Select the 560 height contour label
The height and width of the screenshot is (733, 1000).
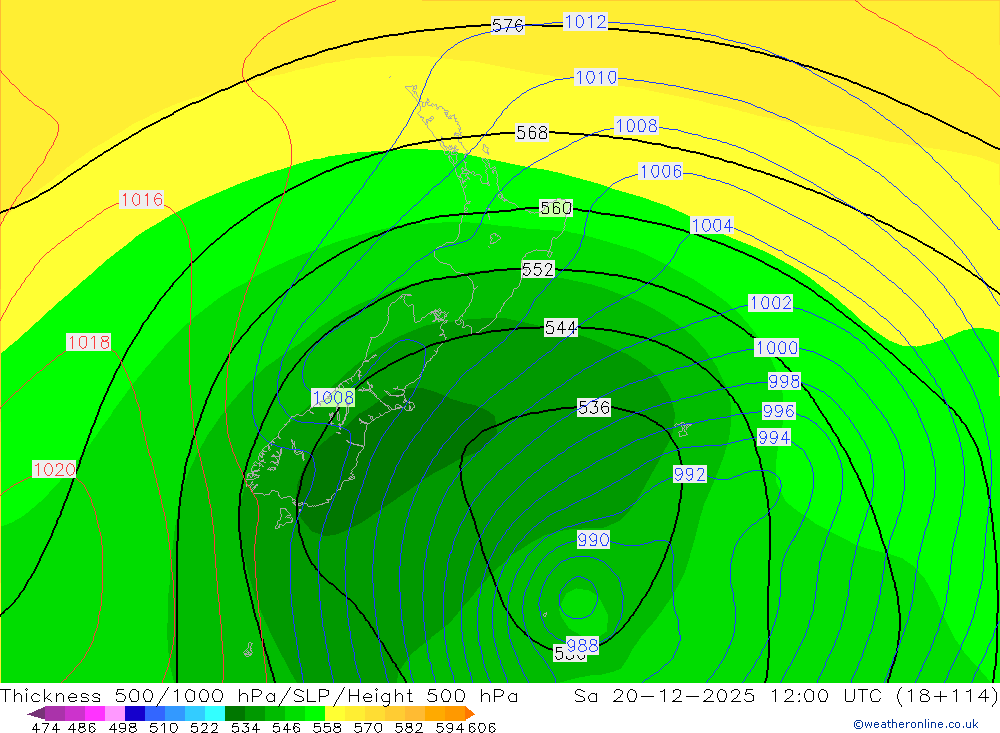tap(556, 208)
